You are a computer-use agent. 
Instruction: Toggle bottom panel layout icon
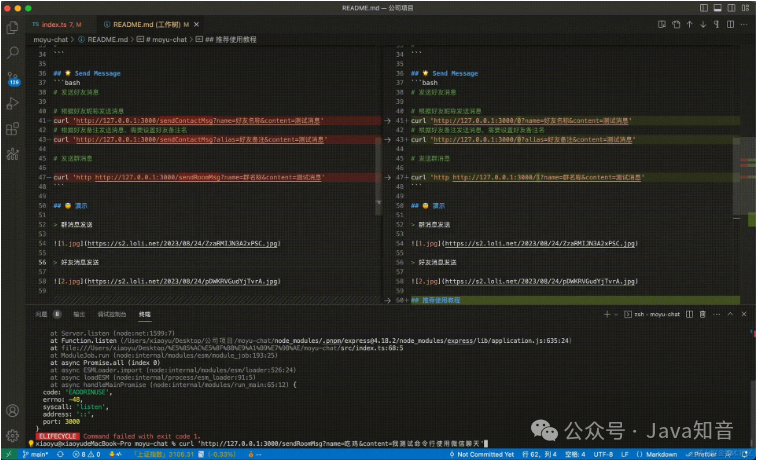(x=717, y=8)
